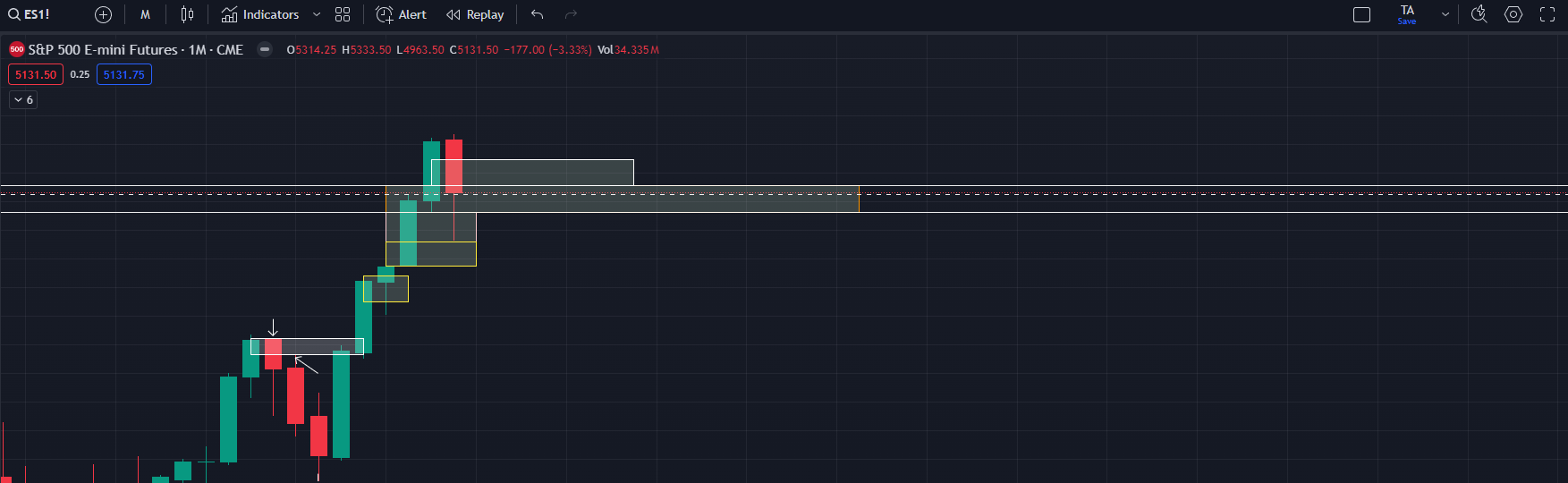Redo the last undone action
Image resolution: width=1568 pixels, height=483 pixels.
pyautogui.click(x=571, y=14)
